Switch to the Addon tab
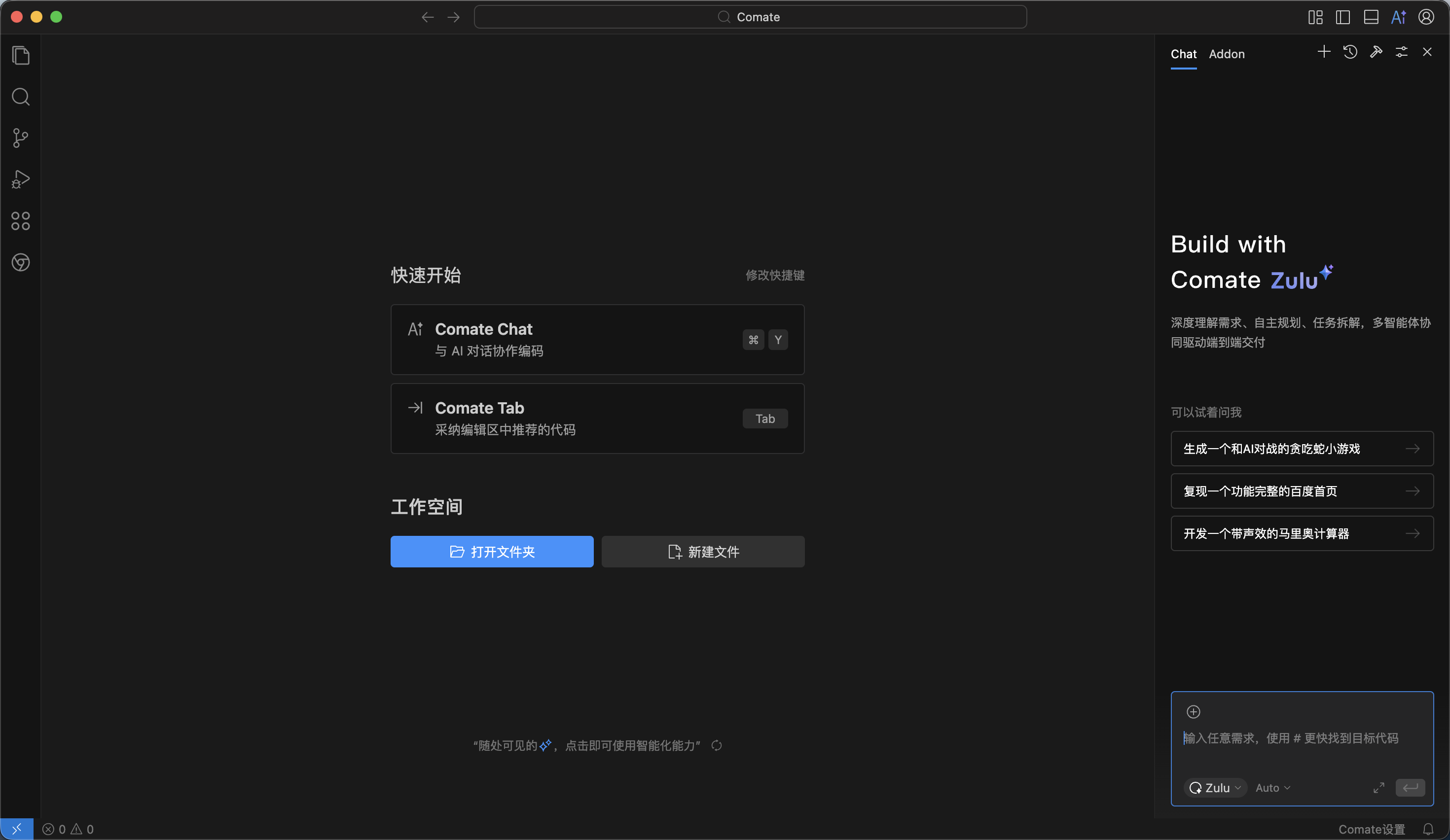Viewport: 1450px width, 840px height. [1226, 54]
